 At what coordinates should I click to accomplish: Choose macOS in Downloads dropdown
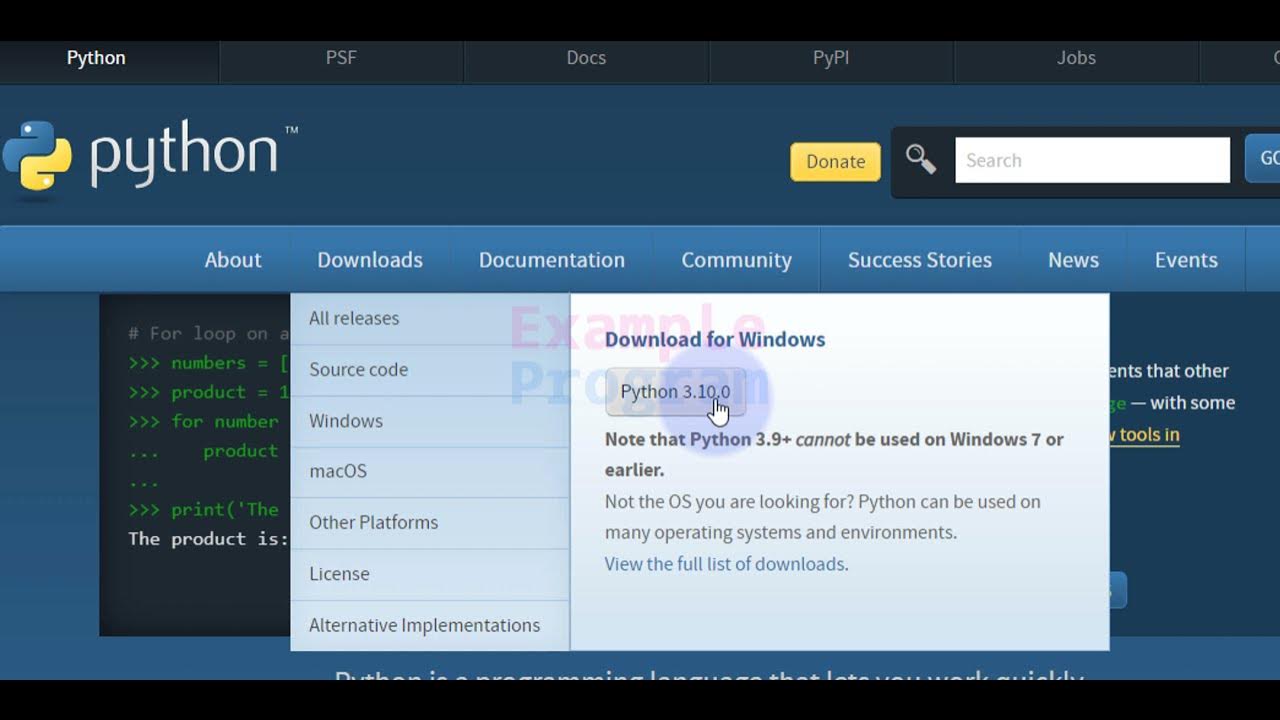pos(430,471)
